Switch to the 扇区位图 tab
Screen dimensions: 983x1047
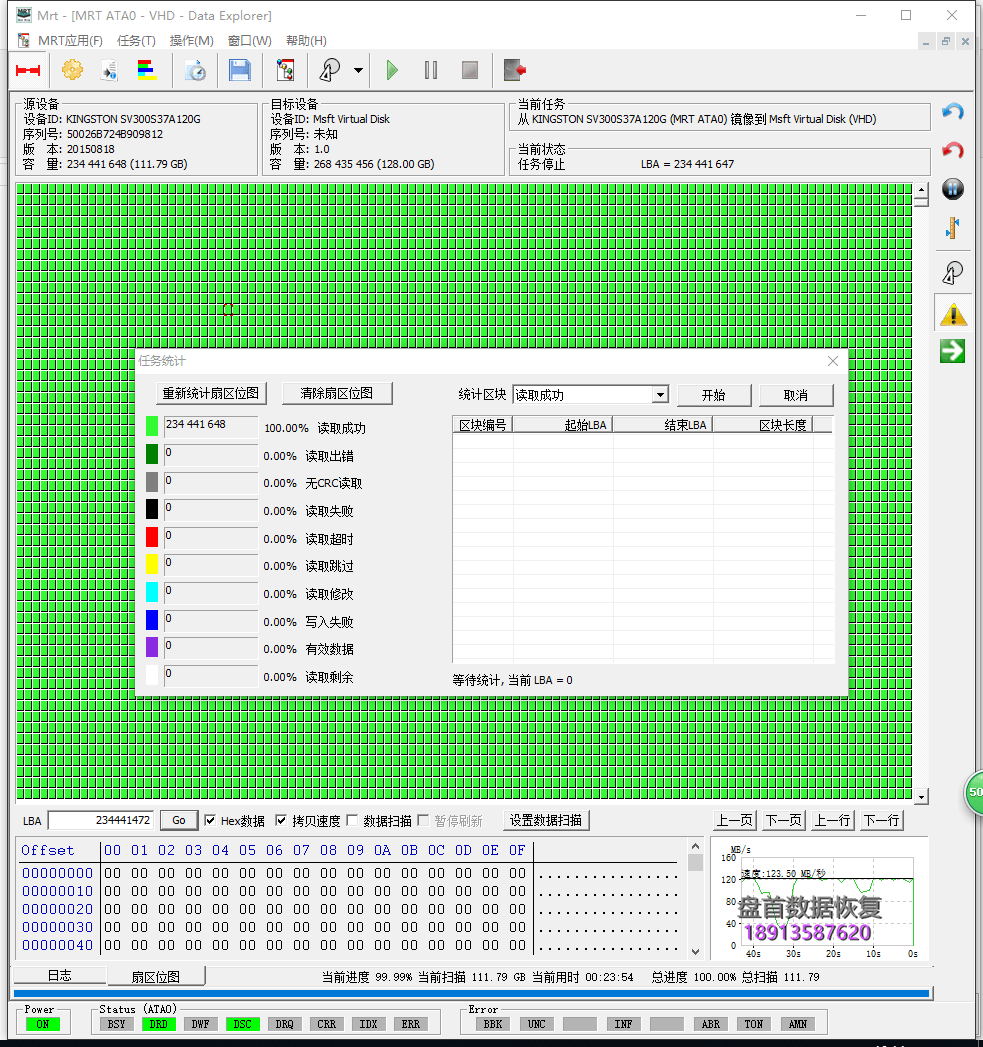coord(156,976)
